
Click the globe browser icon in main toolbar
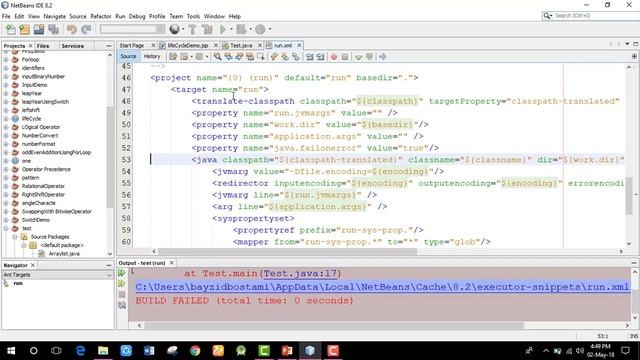point(175,29)
